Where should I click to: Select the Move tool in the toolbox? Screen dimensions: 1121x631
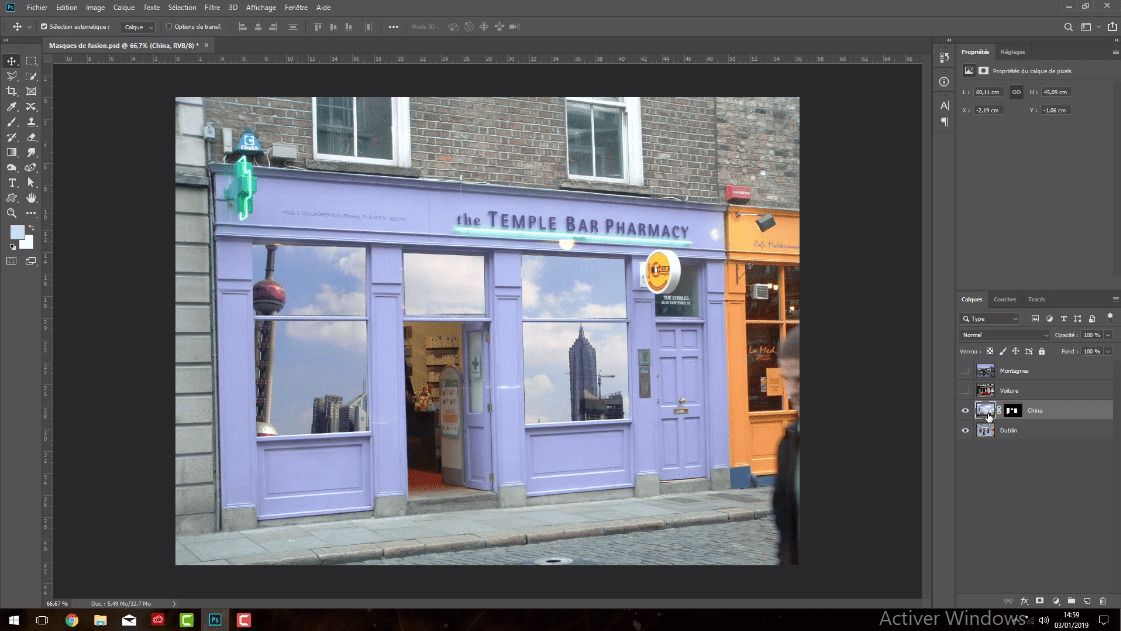[12, 61]
